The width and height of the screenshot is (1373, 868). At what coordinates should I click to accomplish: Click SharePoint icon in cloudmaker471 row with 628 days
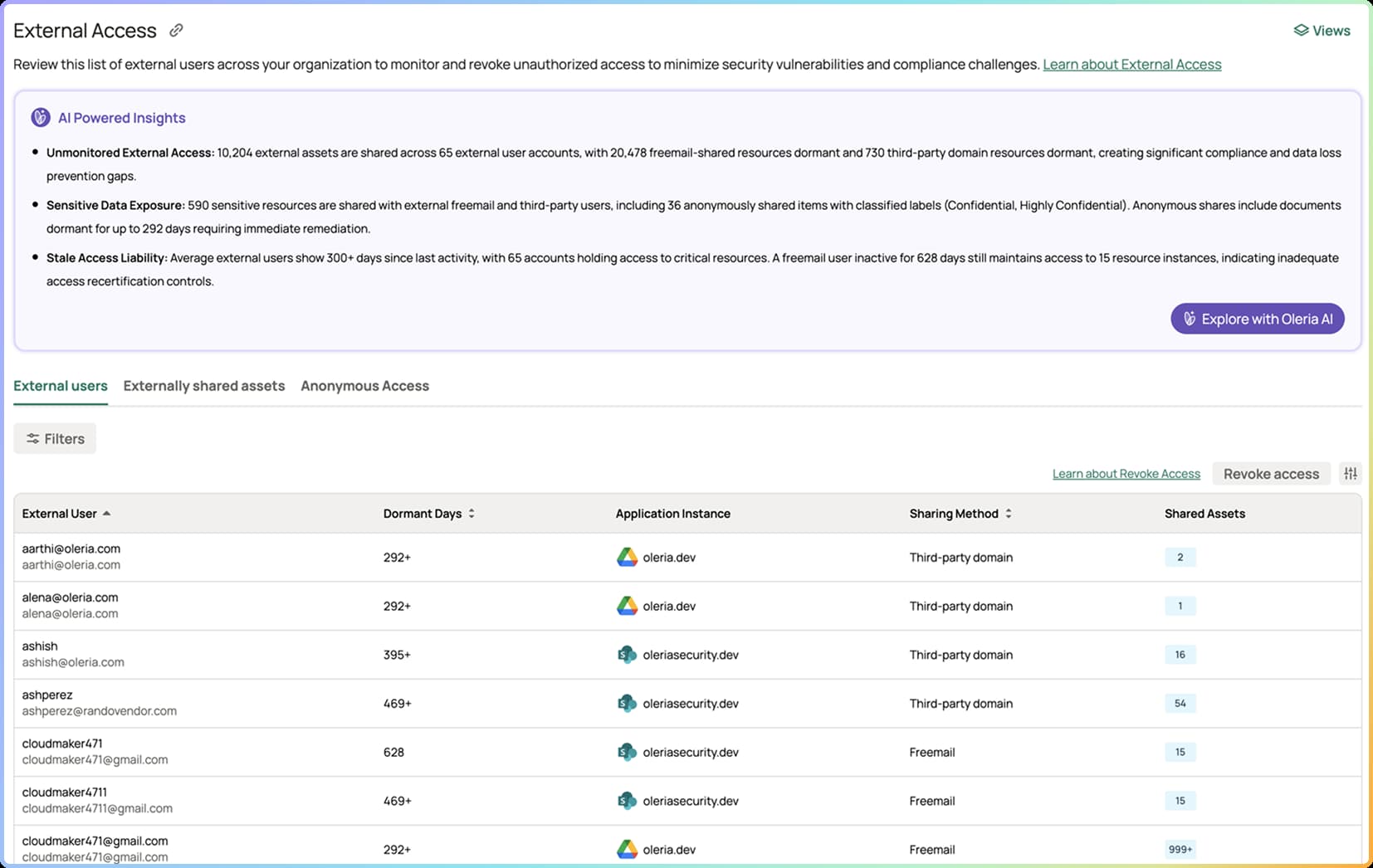tap(627, 753)
